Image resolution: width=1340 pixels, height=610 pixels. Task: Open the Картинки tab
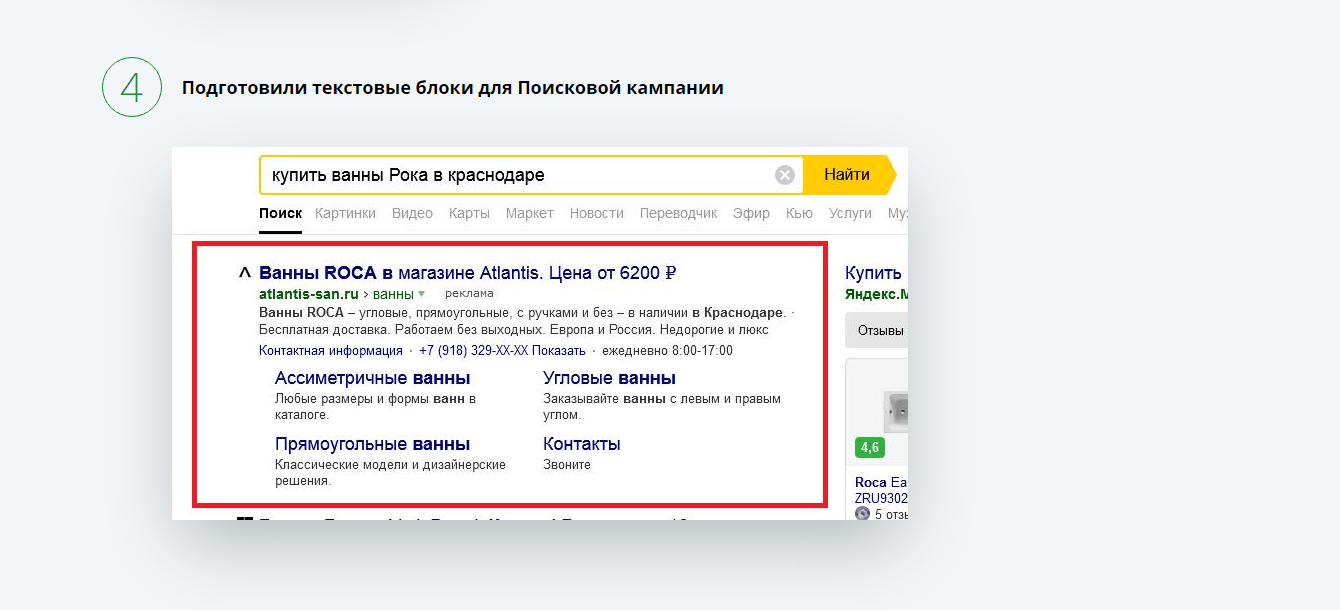(345, 213)
